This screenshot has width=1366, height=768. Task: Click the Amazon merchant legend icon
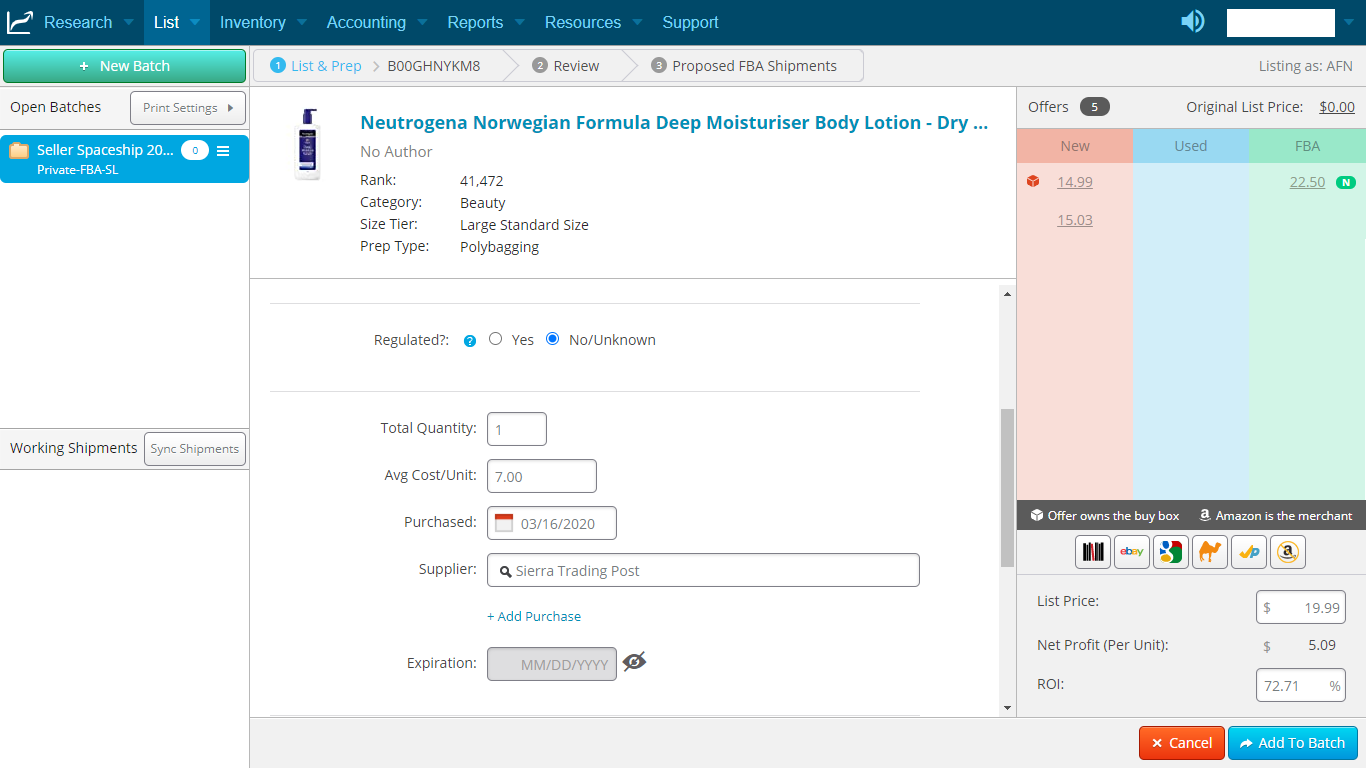pyautogui.click(x=1206, y=516)
